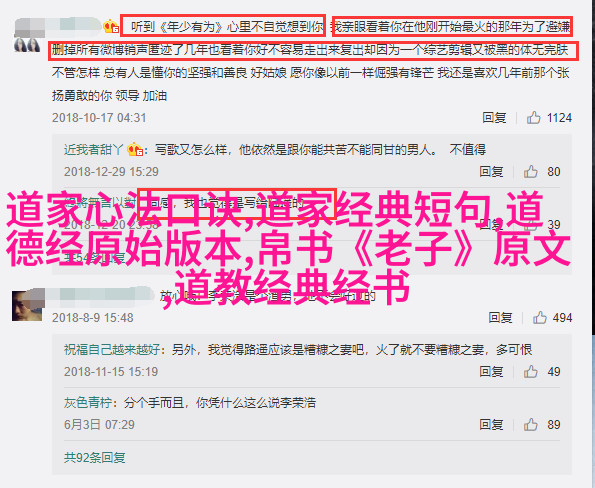The image size is (595, 488).
Task: Like 灰色青柠's reply with 89 likes
Action: [x=530, y=424]
